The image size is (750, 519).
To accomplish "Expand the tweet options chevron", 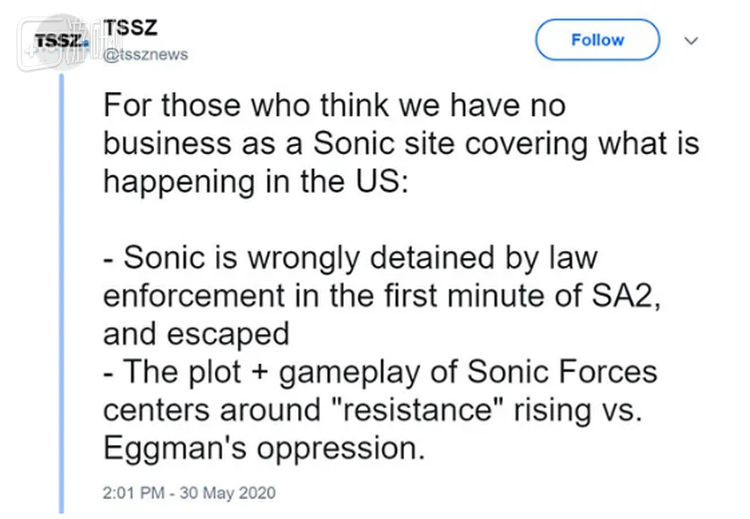I will [x=690, y=41].
